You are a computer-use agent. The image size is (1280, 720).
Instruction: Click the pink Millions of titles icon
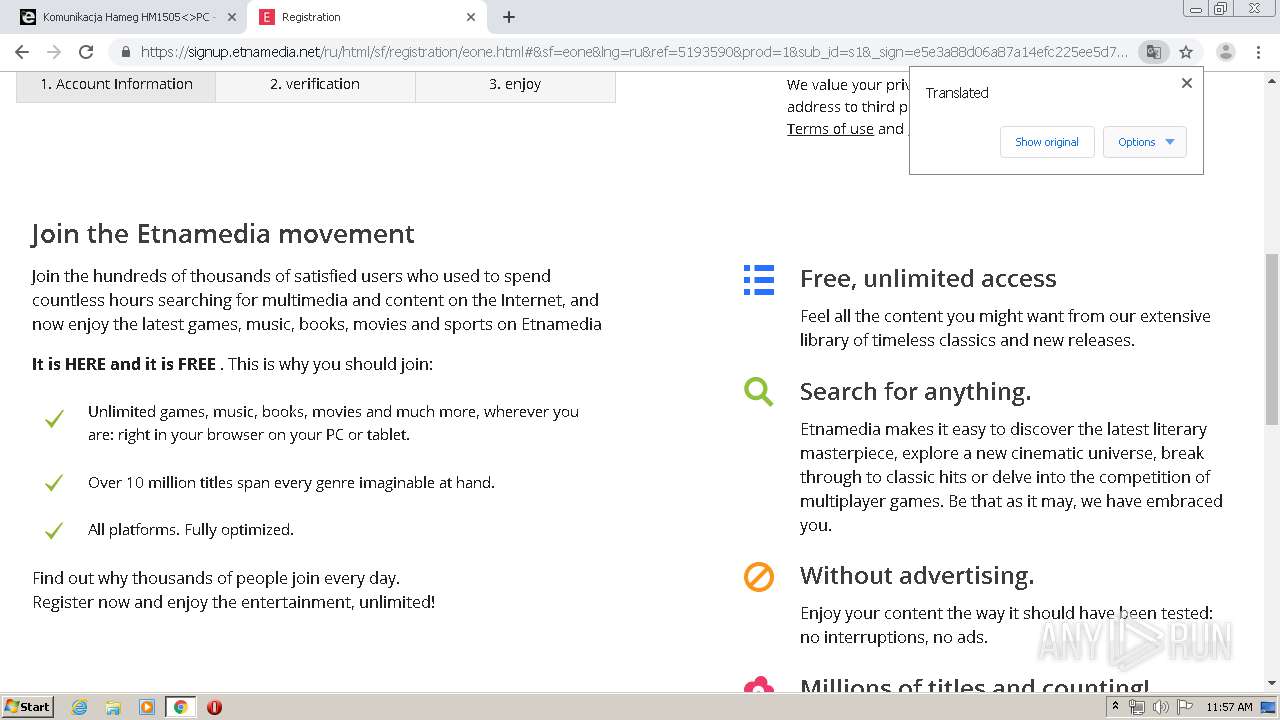coord(759,685)
